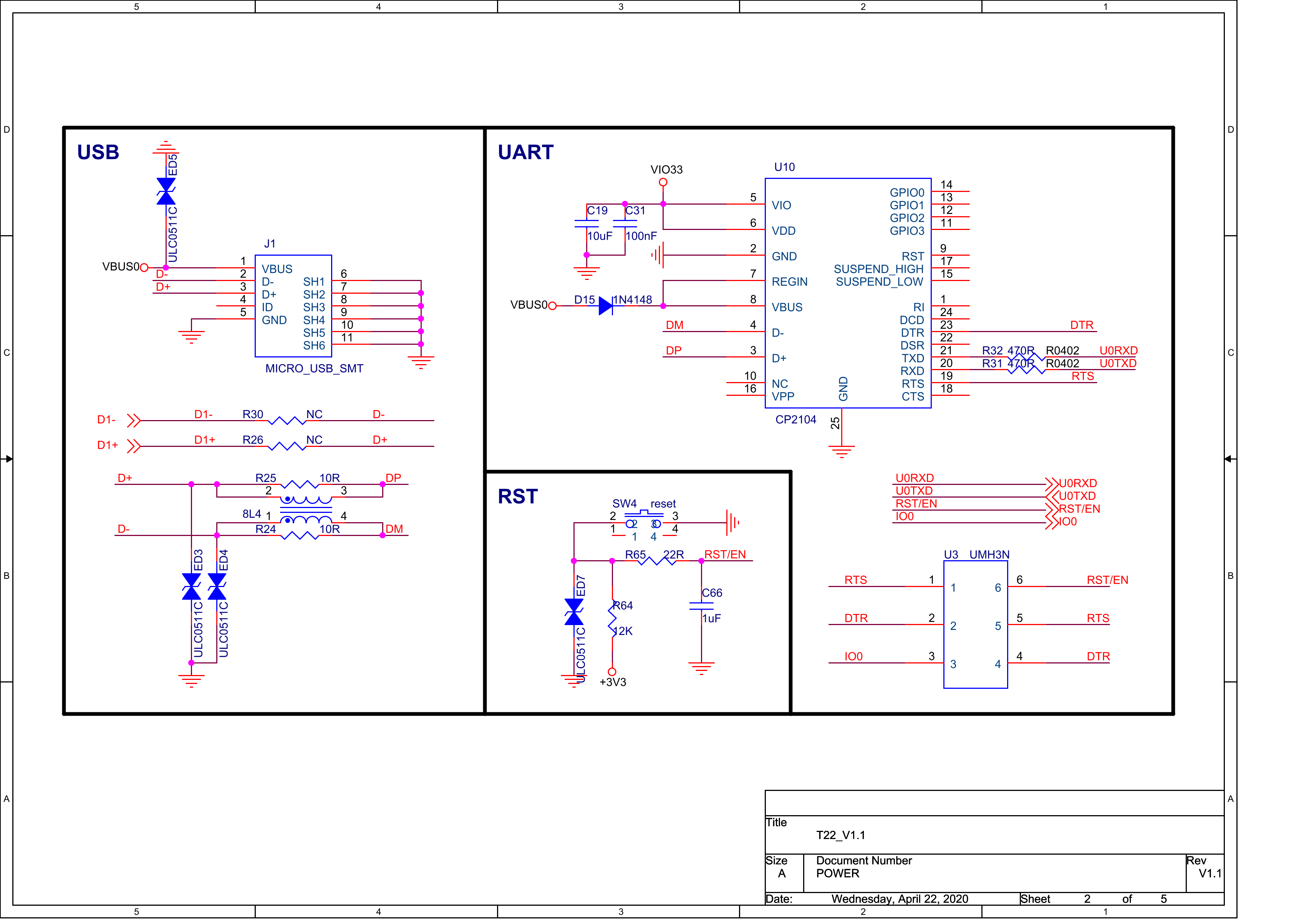Image resolution: width=1308 pixels, height=924 pixels.
Task: Select the U3 UMH3N component body
Action: 975,625
